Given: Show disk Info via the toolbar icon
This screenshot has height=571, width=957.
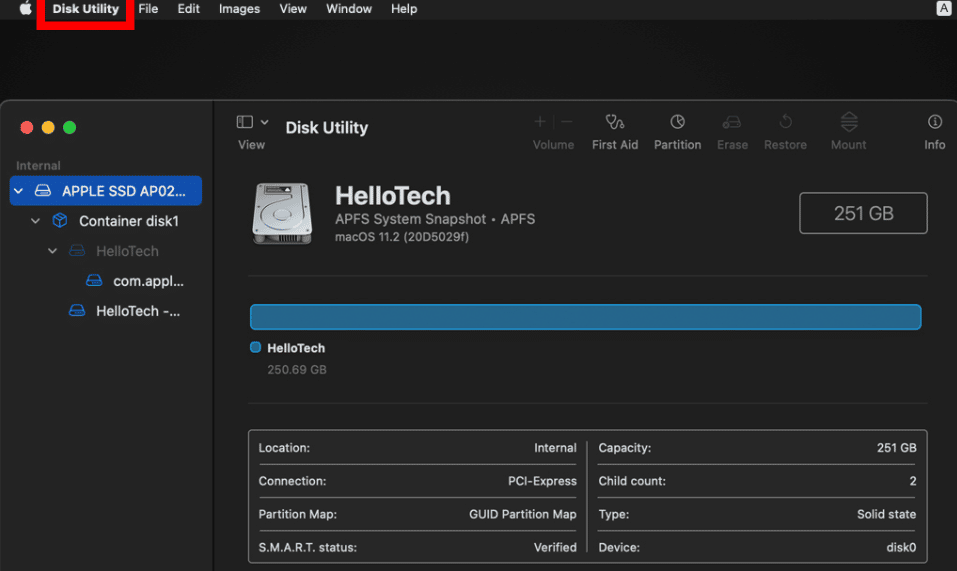Looking at the screenshot, I should (x=934, y=122).
